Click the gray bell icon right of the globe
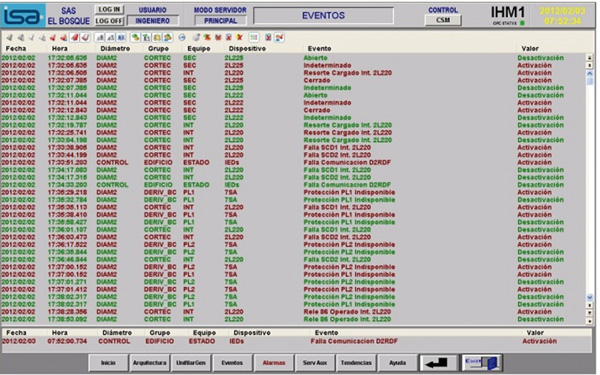 (x=196, y=38)
